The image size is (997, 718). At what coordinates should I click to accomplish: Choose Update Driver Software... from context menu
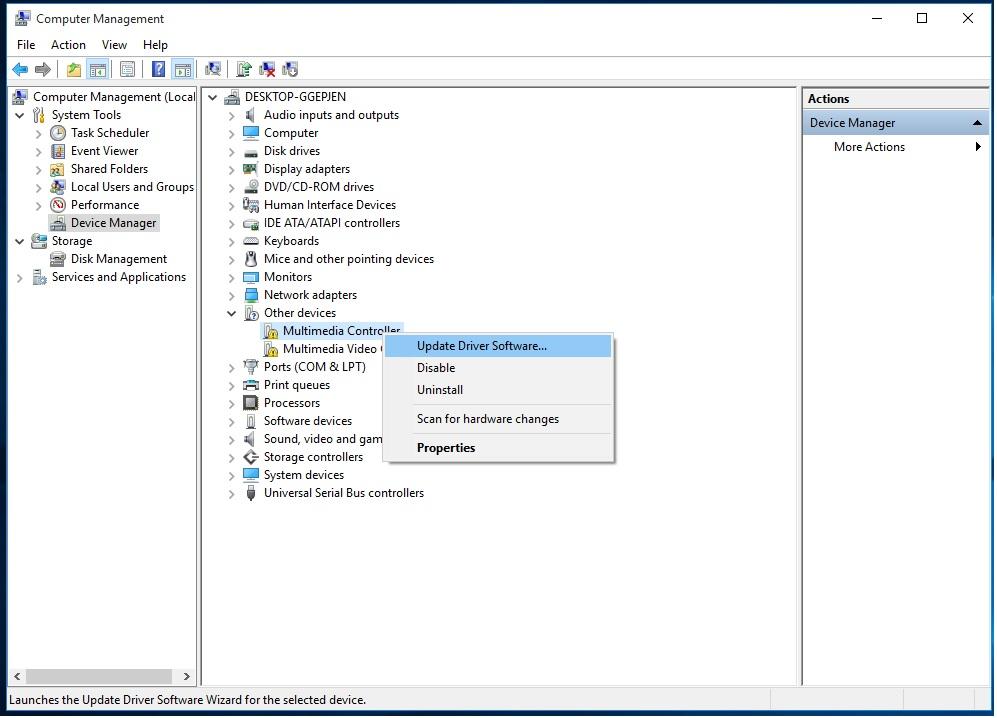coord(498,346)
